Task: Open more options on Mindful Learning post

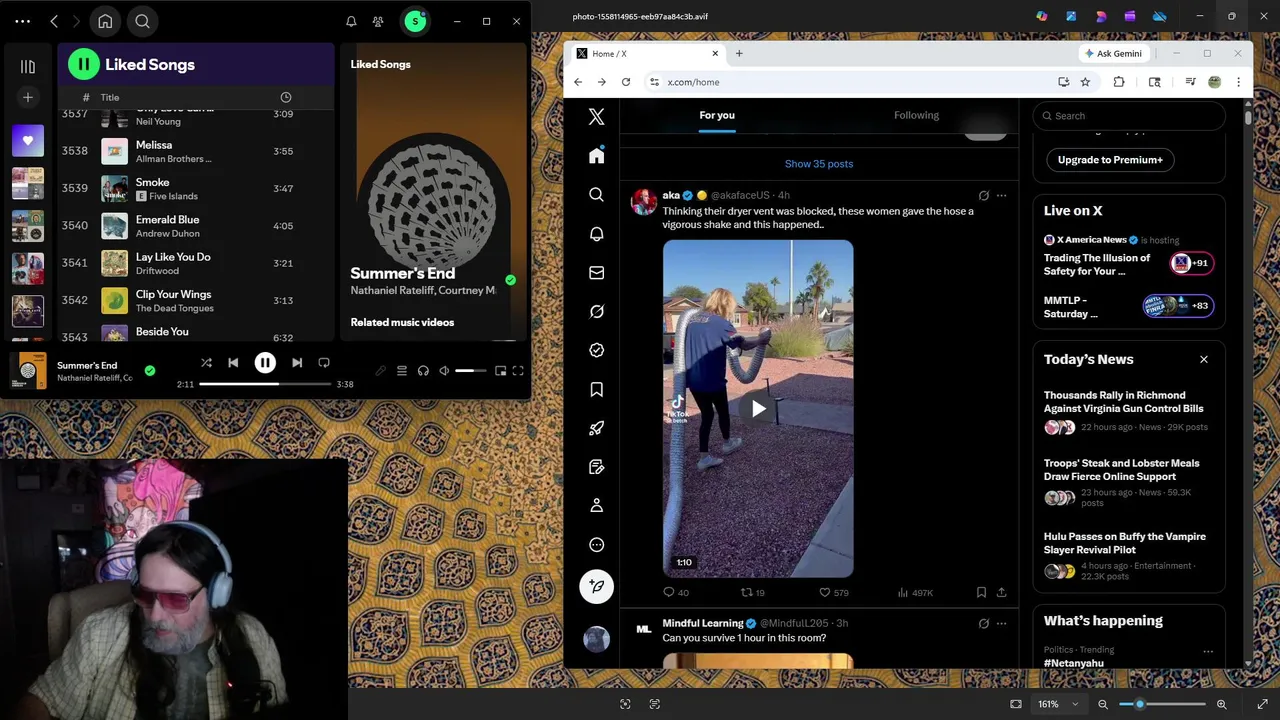Action: 1001,624
